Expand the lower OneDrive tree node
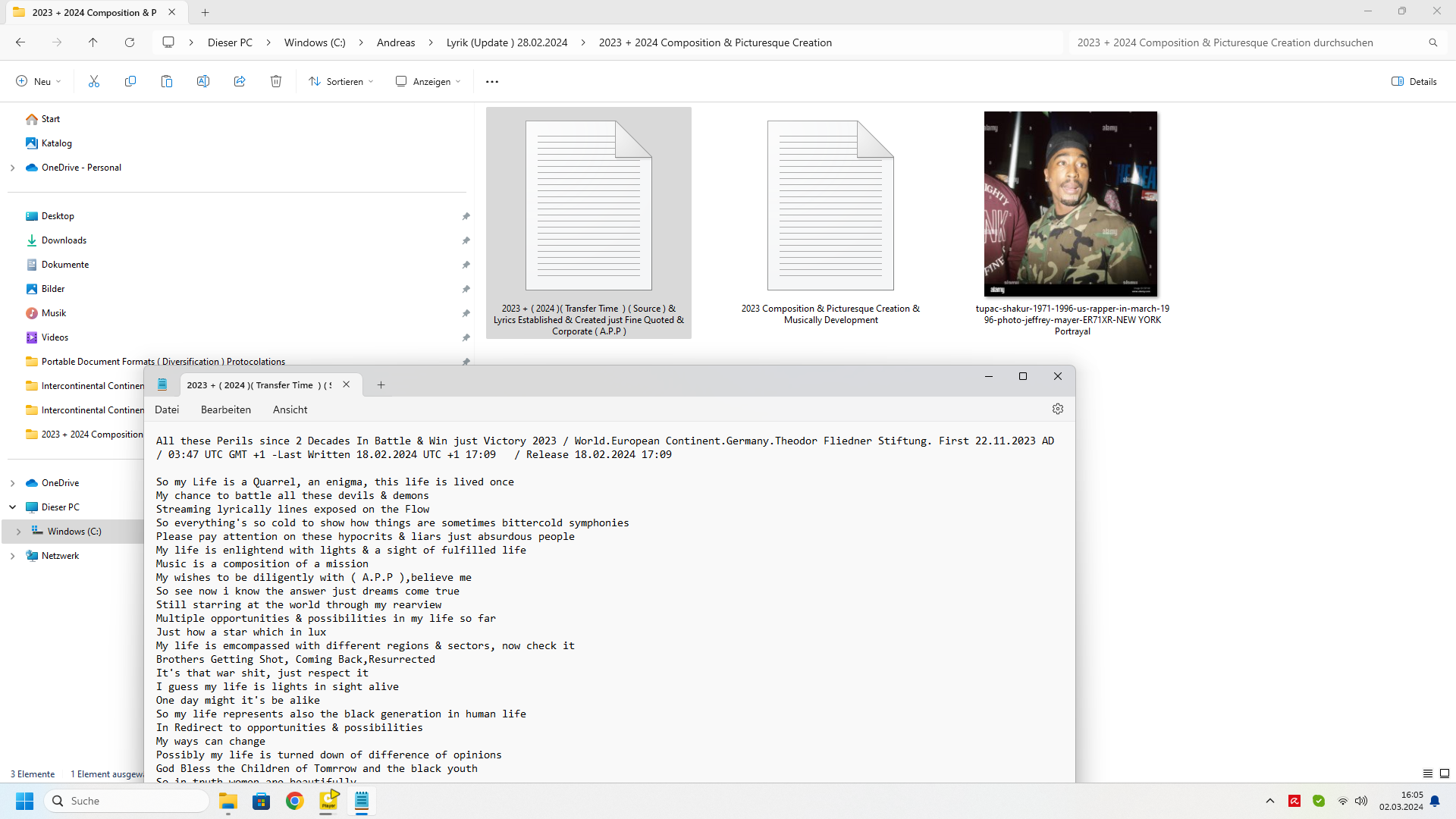 [x=13, y=483]
